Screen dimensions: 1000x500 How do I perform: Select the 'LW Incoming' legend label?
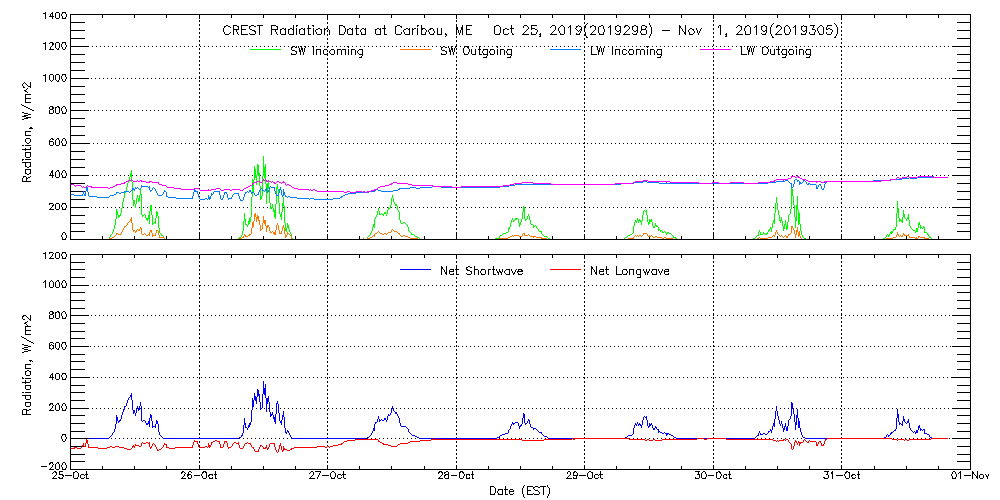point(626,51)
